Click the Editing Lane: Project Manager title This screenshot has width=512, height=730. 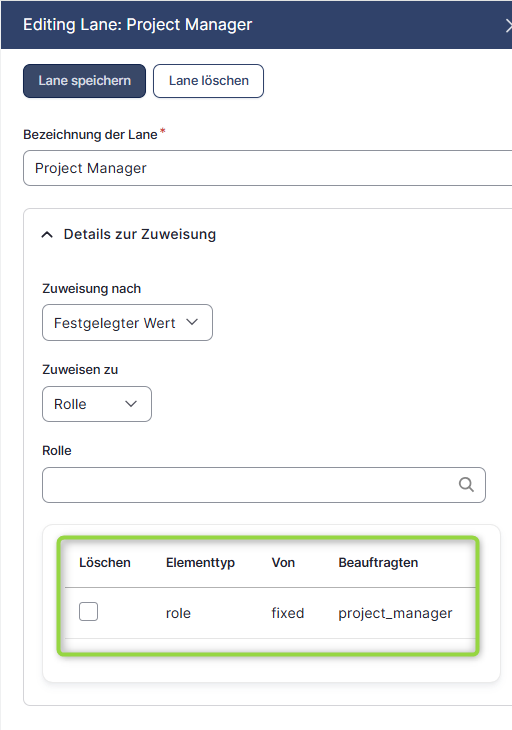click(137, 25)
